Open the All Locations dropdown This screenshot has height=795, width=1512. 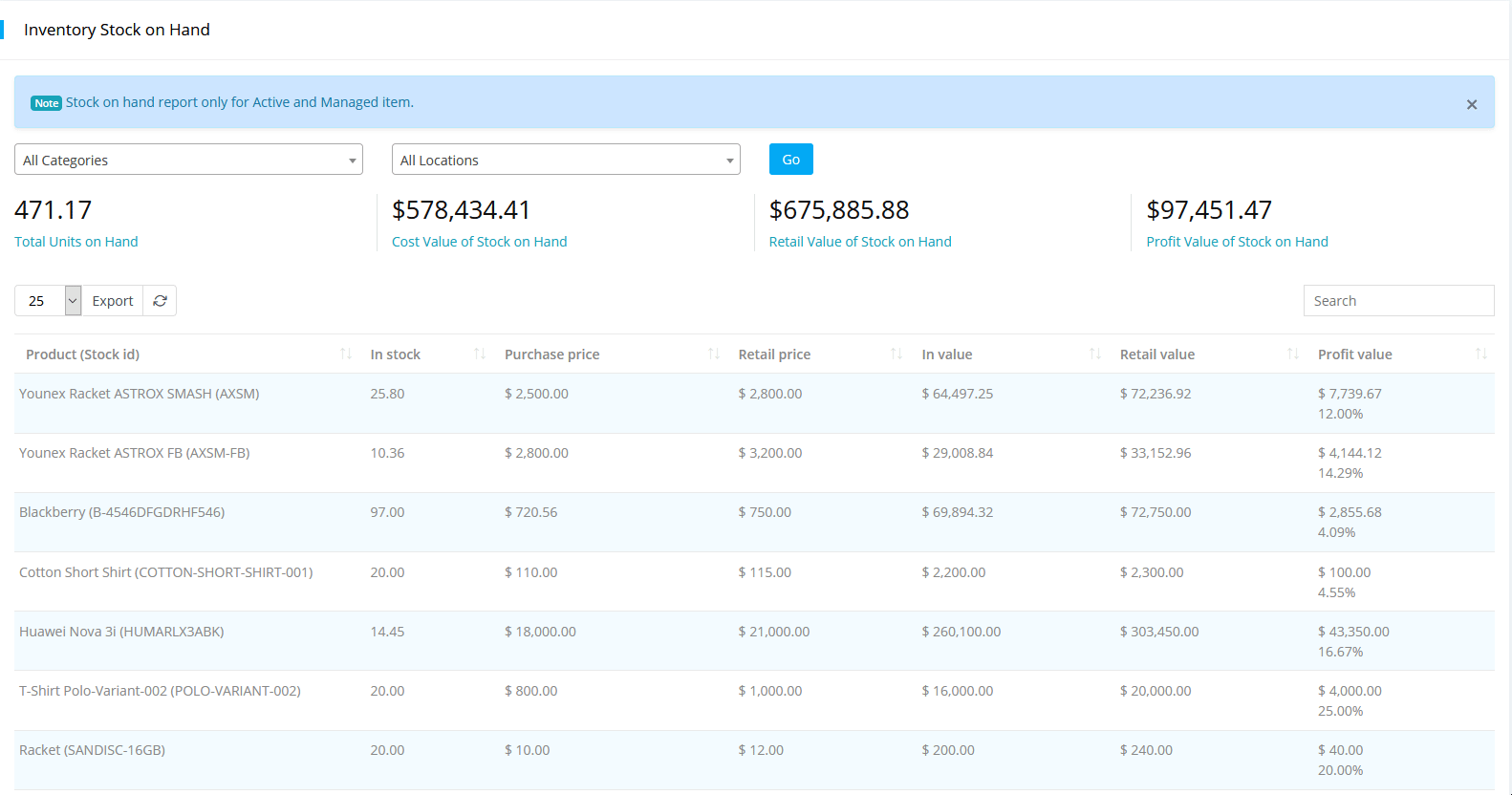pyautogui.click(x=566, y=160)
